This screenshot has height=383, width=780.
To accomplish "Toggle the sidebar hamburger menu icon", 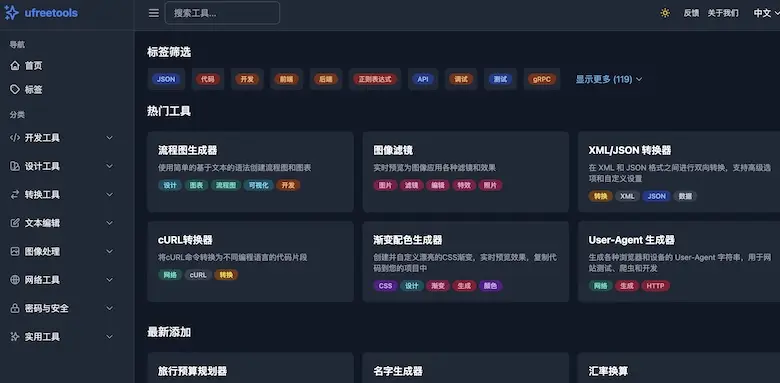I will point(154,13).
